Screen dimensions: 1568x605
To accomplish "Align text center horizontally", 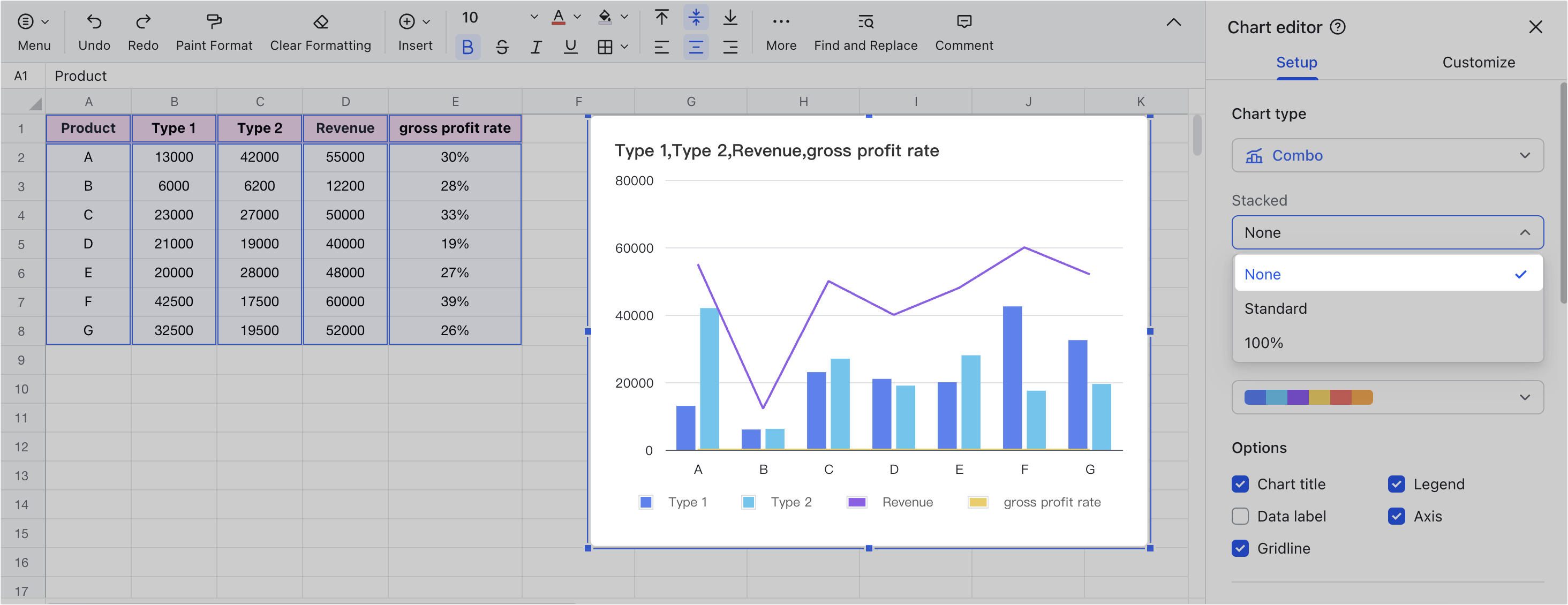I will tap(696, 47).
